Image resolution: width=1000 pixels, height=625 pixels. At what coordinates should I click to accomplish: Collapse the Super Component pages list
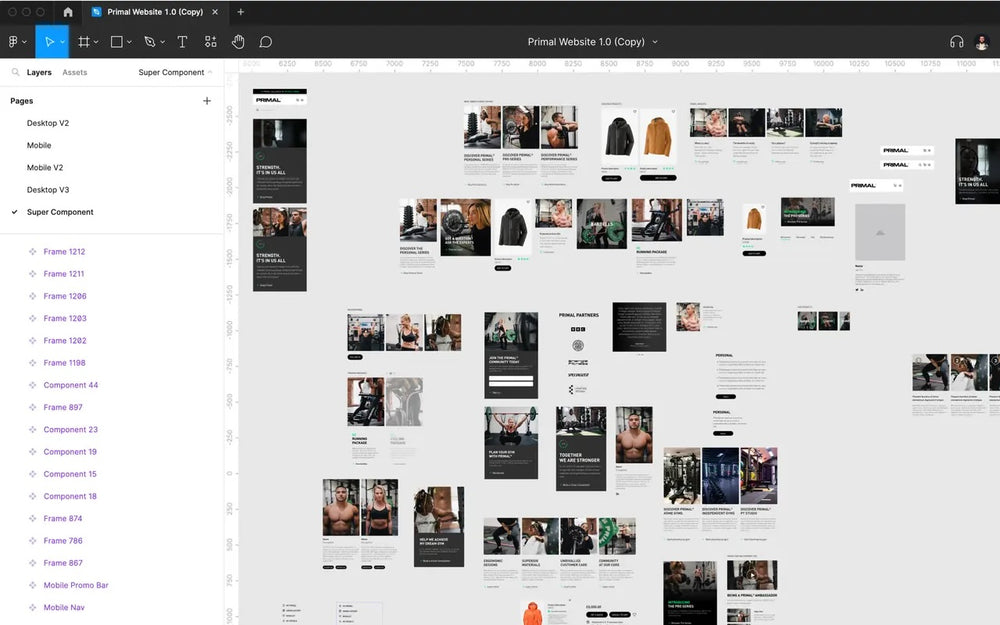pos(210,72)
